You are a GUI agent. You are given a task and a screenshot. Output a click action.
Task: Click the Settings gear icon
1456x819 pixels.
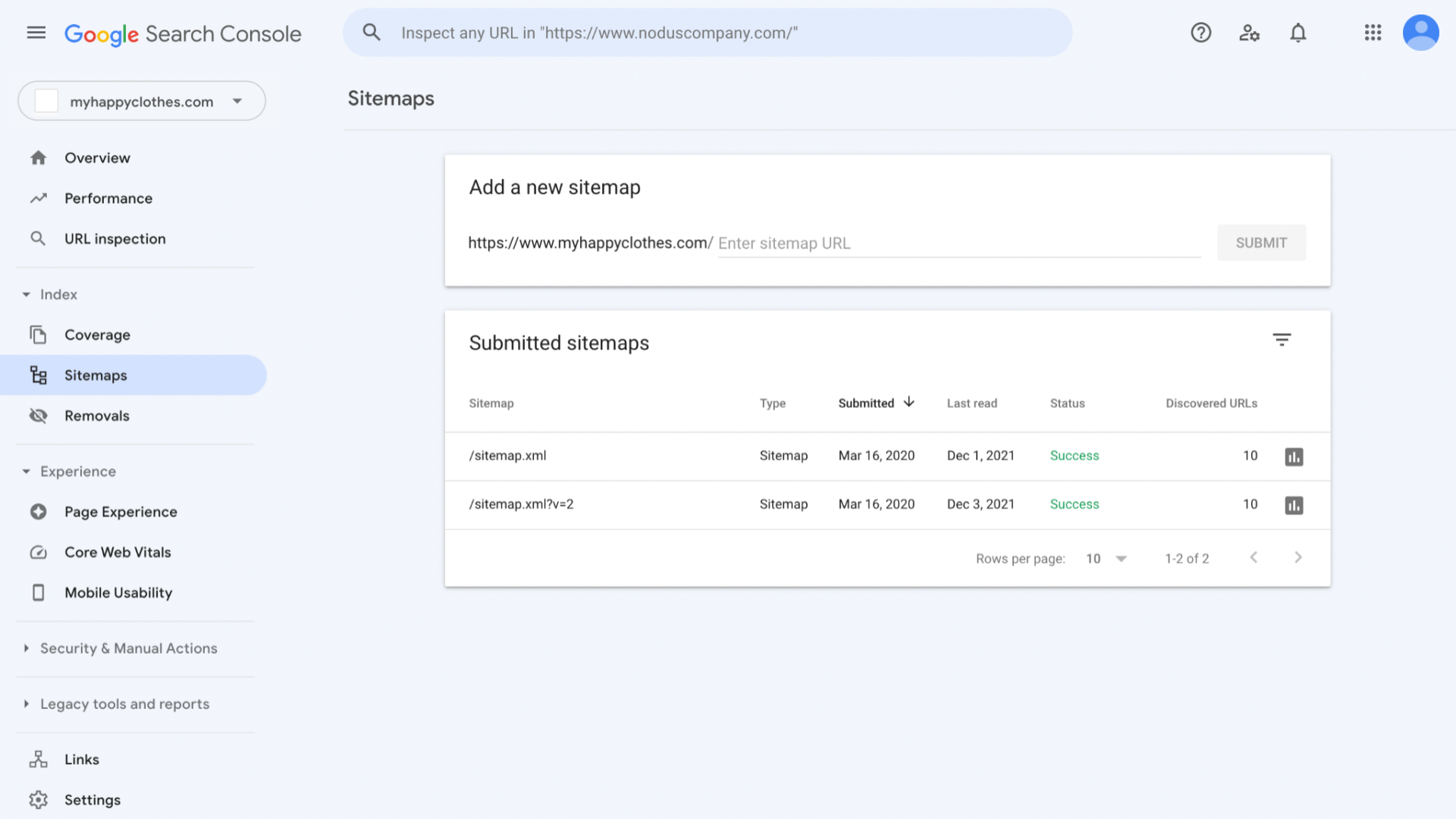pos(38,800)
